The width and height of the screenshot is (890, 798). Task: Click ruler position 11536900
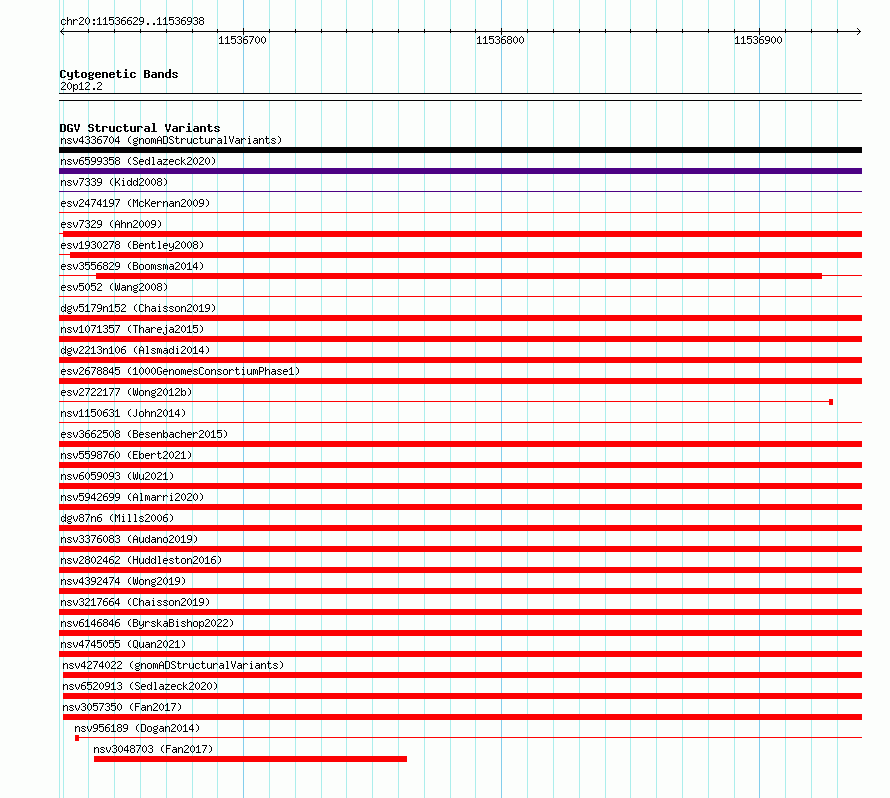[758, 40]
